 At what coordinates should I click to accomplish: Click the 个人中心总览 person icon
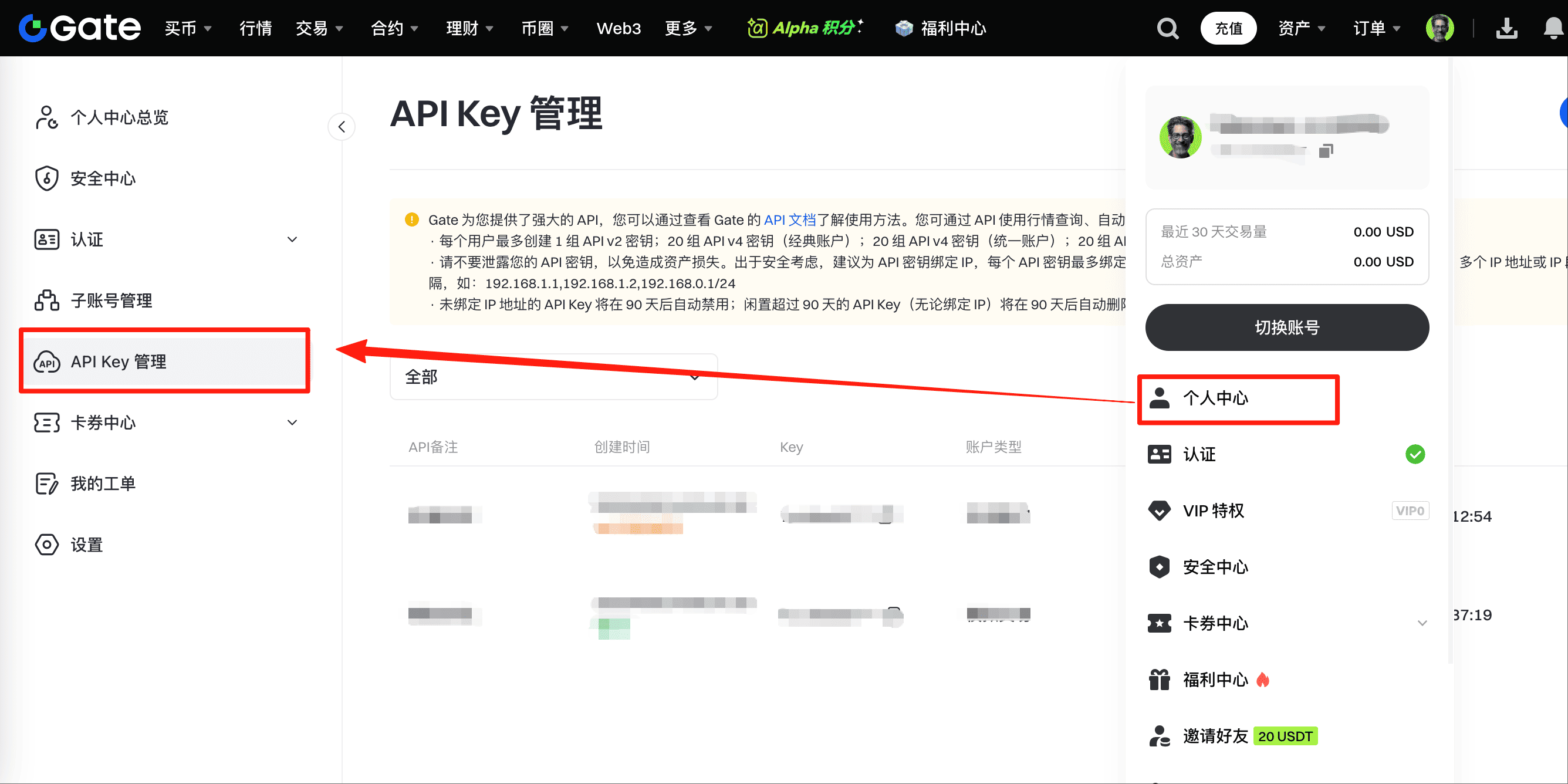pos(46,117)
